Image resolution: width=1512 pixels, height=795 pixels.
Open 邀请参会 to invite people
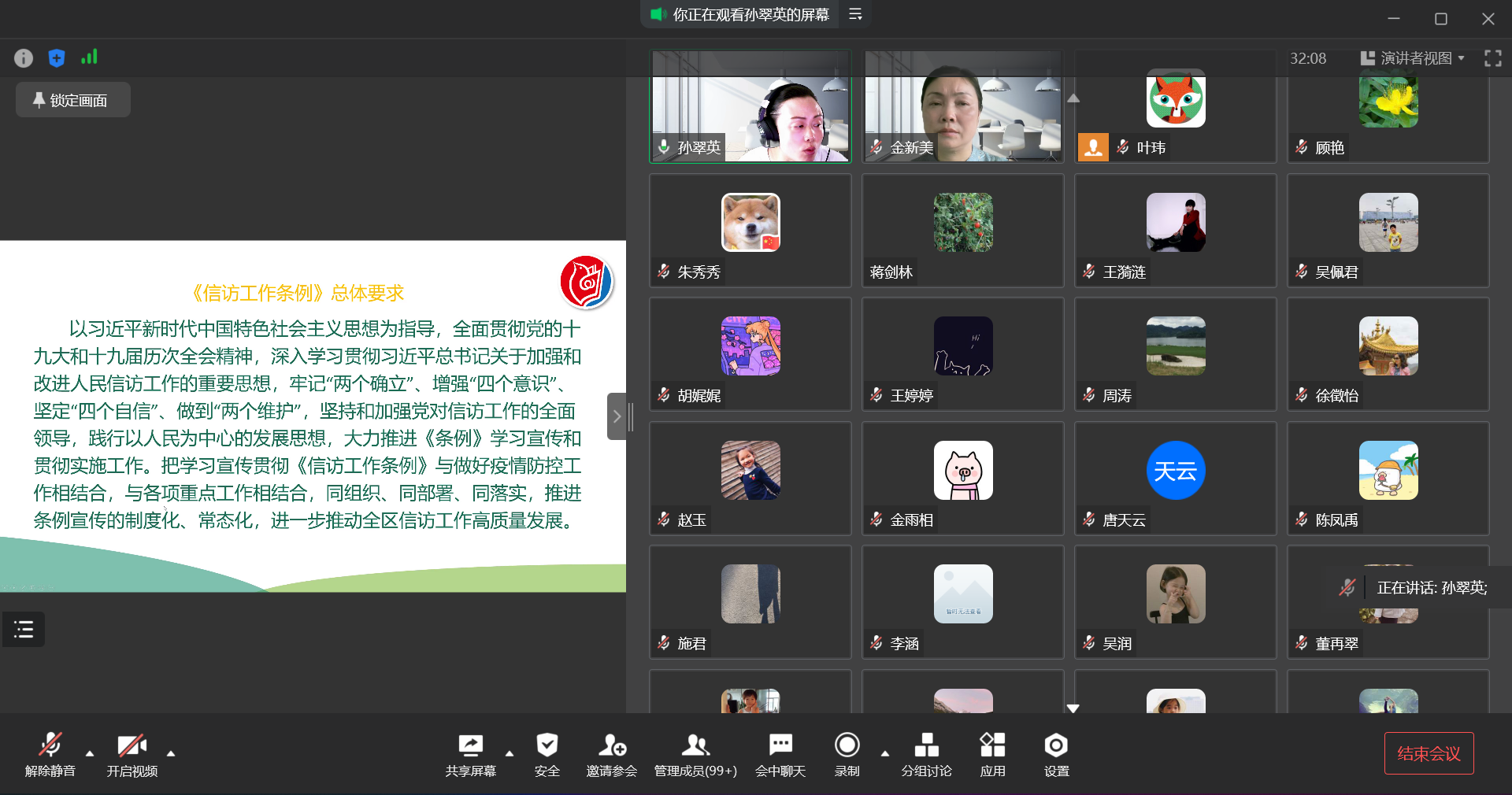click(x=612, y=754)
